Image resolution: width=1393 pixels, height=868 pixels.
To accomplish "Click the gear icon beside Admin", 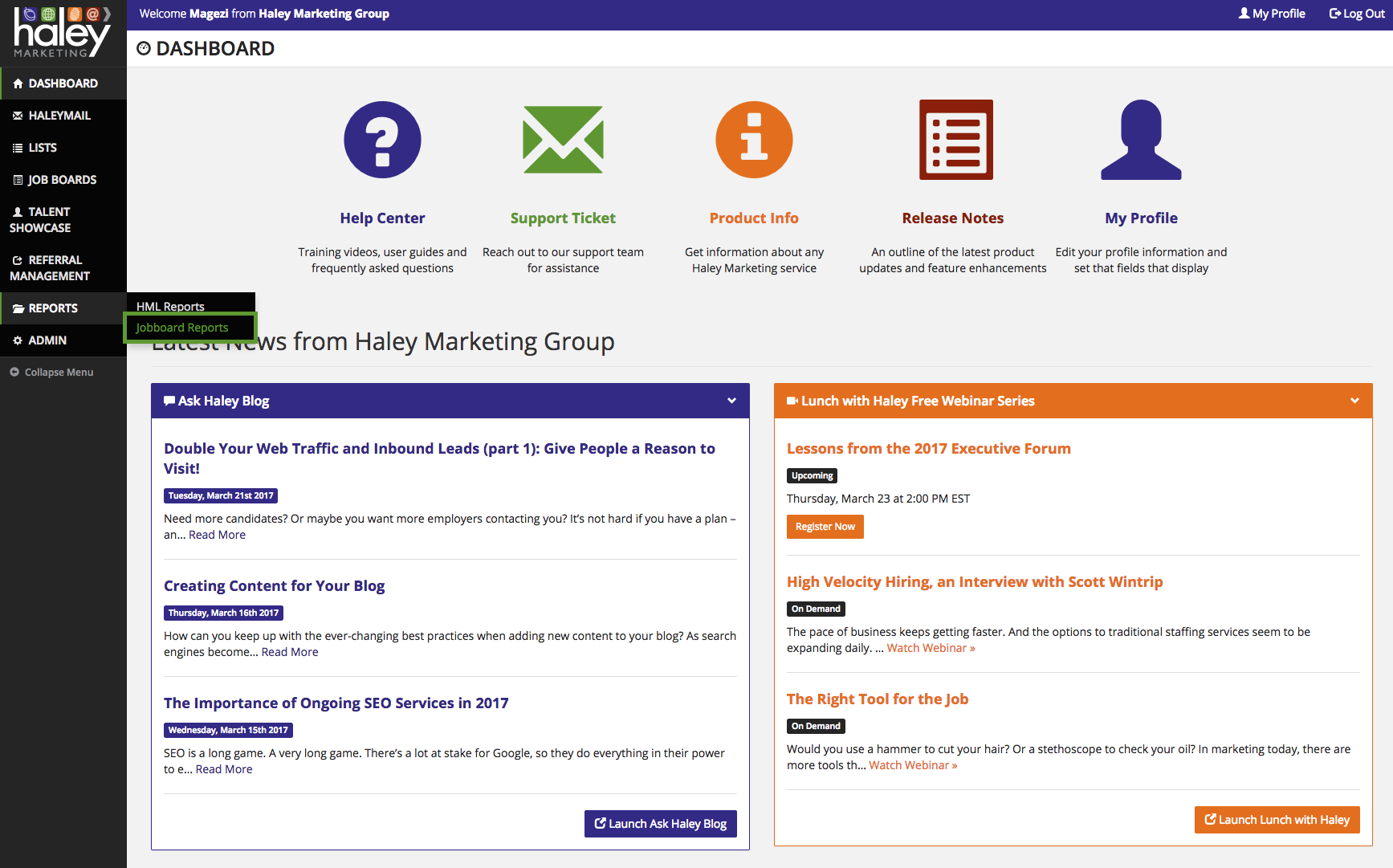I will pyautogui.click(x=18, y=340).
